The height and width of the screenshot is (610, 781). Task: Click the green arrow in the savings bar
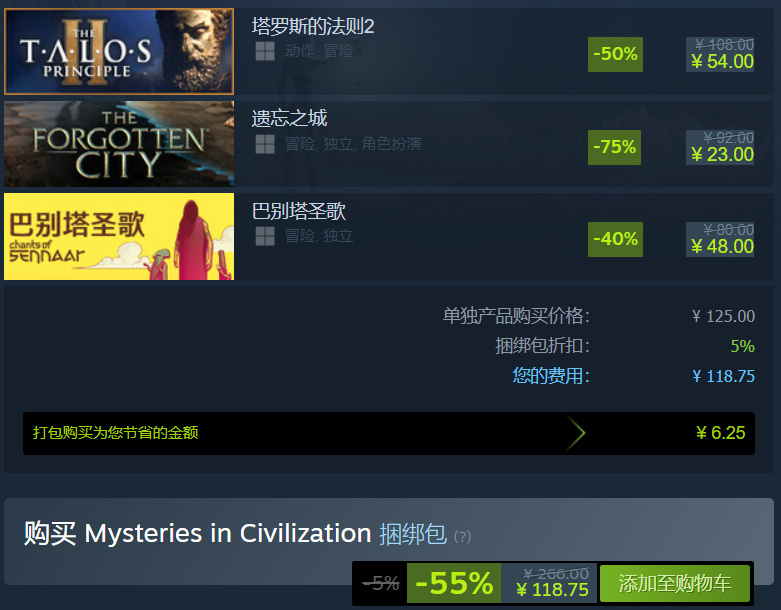pos(575,433)
